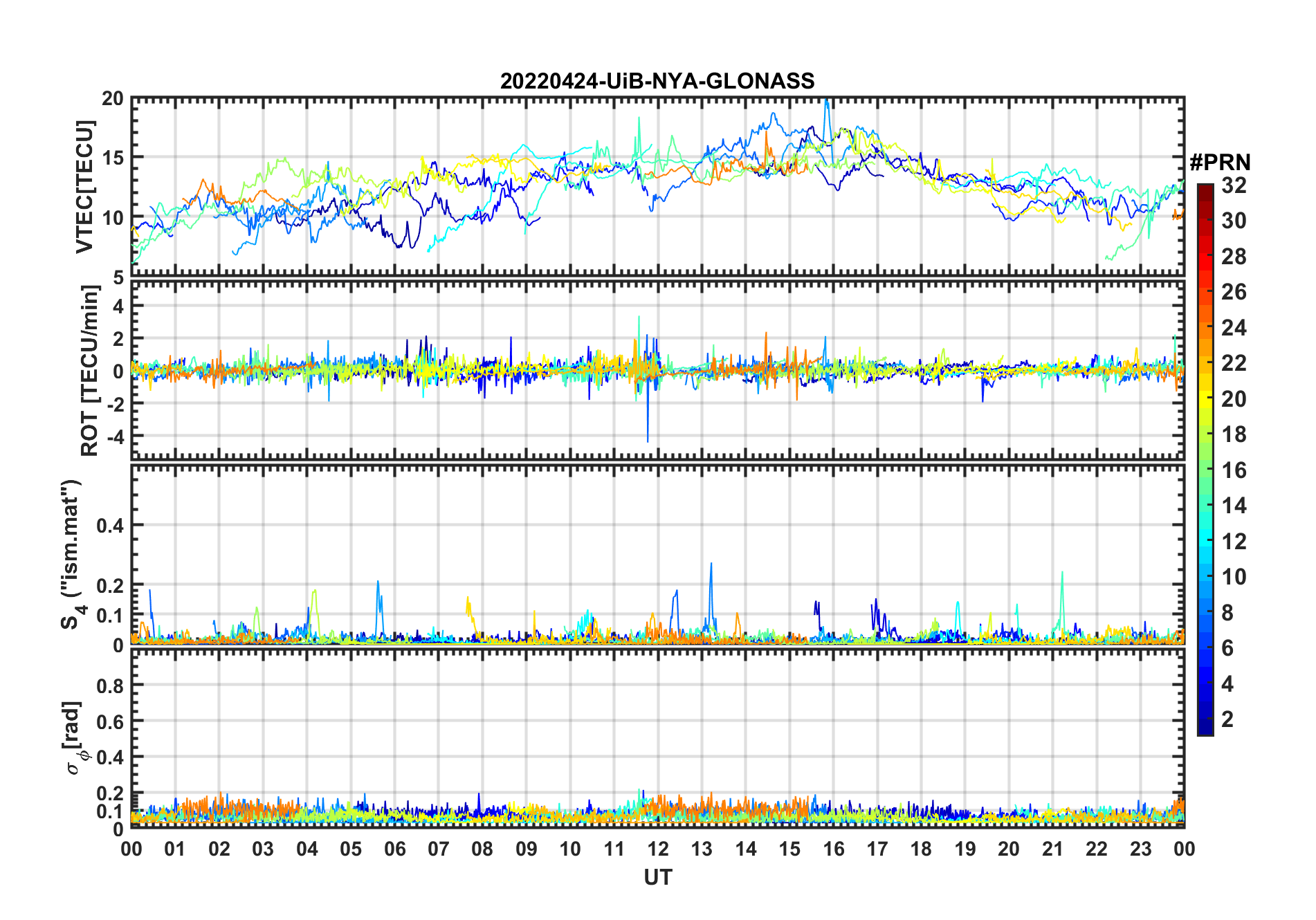1316x920 pixels.
Task: Click colorbar tick label "16"
Action: tap(1234, 470)
